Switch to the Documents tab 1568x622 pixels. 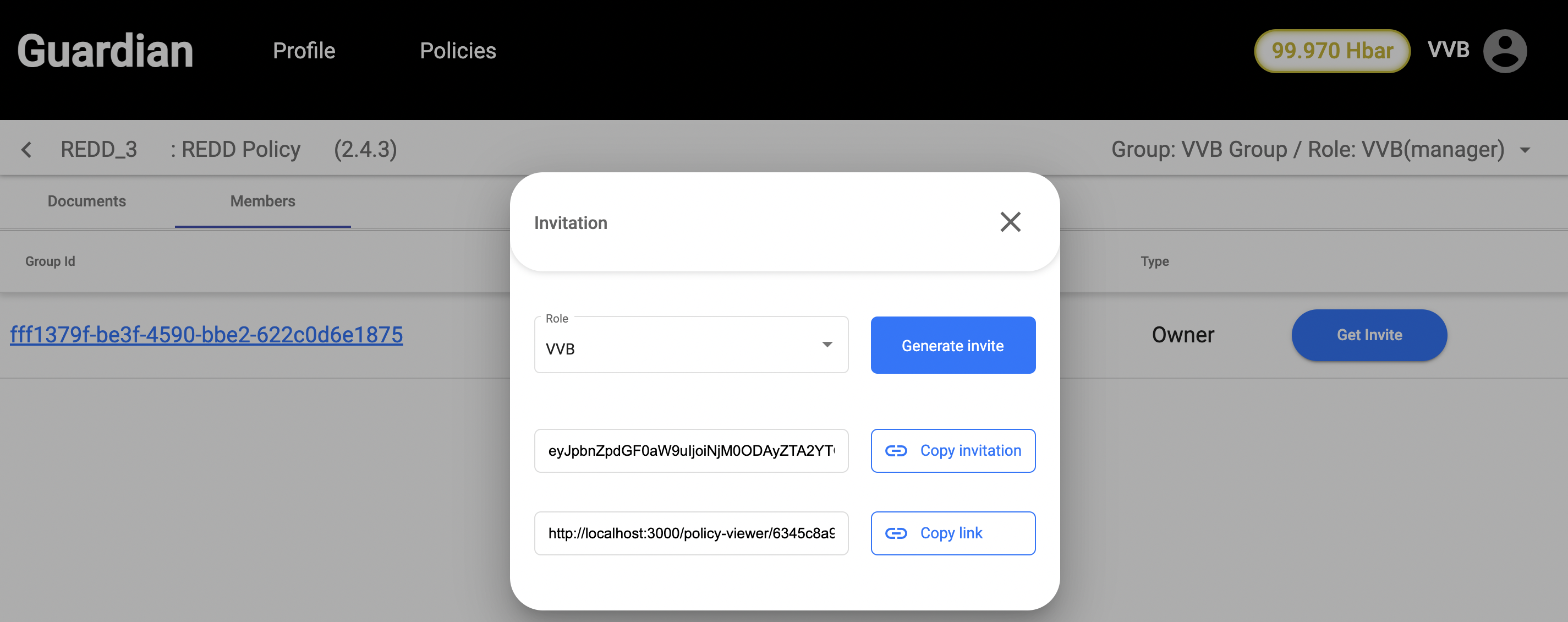click(86, 201)
